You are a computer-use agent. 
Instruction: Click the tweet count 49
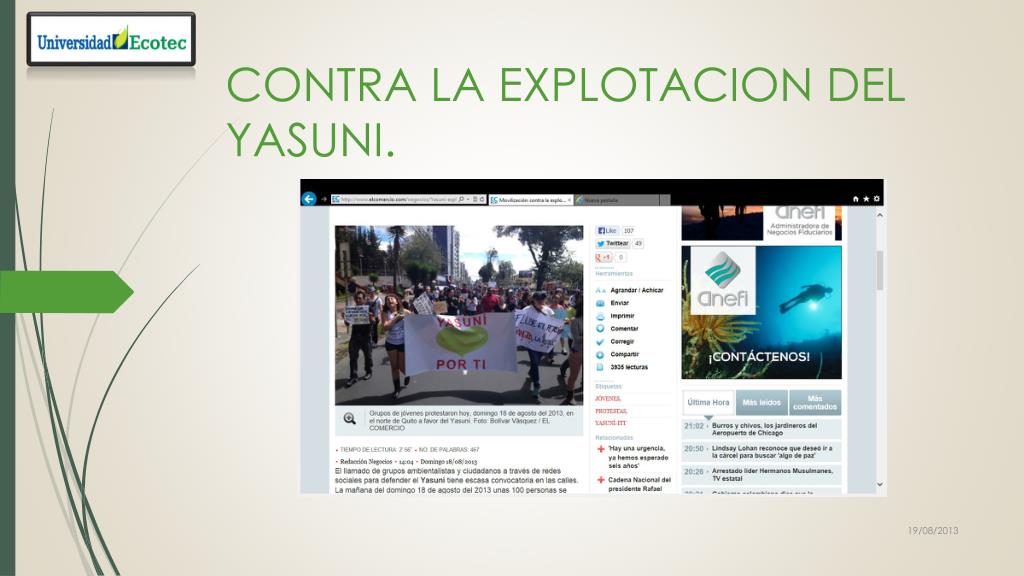(x=638, y=244)
